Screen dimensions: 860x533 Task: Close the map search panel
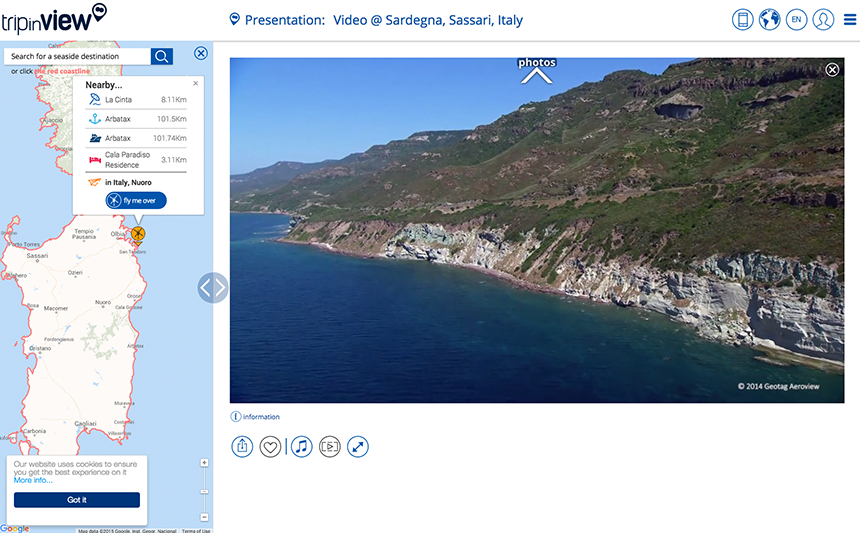pos(201,53)
